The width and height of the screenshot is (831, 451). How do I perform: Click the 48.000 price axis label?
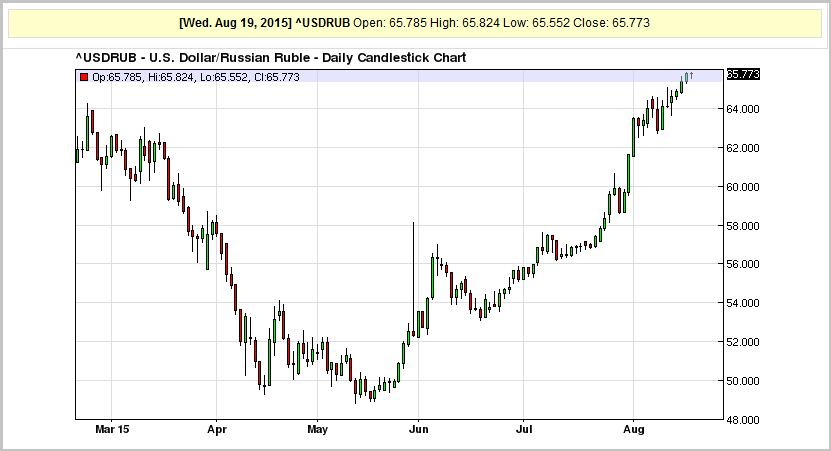pos(742,420)
